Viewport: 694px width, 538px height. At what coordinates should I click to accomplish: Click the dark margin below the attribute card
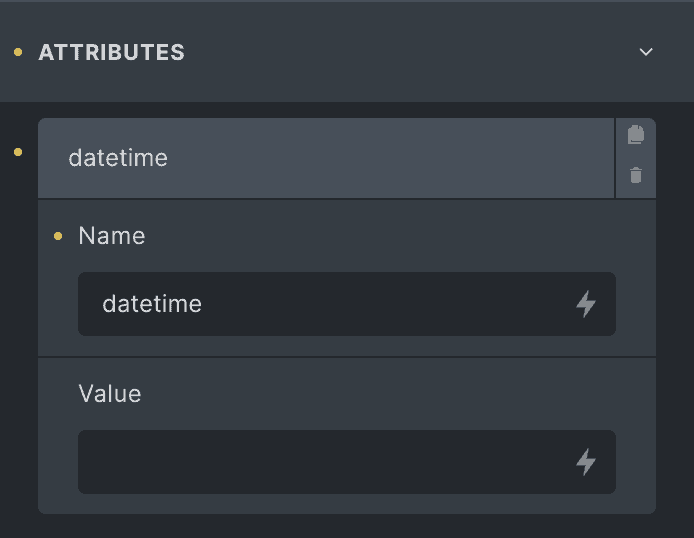point(347,526)
